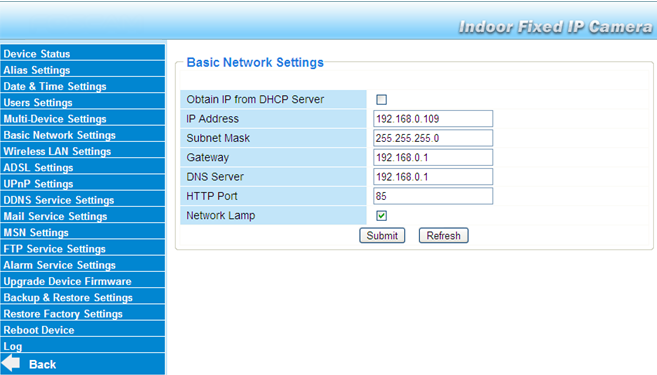This screenshot has width=657, height=375.
Task: Click the Indoor Fixed IP Camera title
Action: click(x=556, y=27)
